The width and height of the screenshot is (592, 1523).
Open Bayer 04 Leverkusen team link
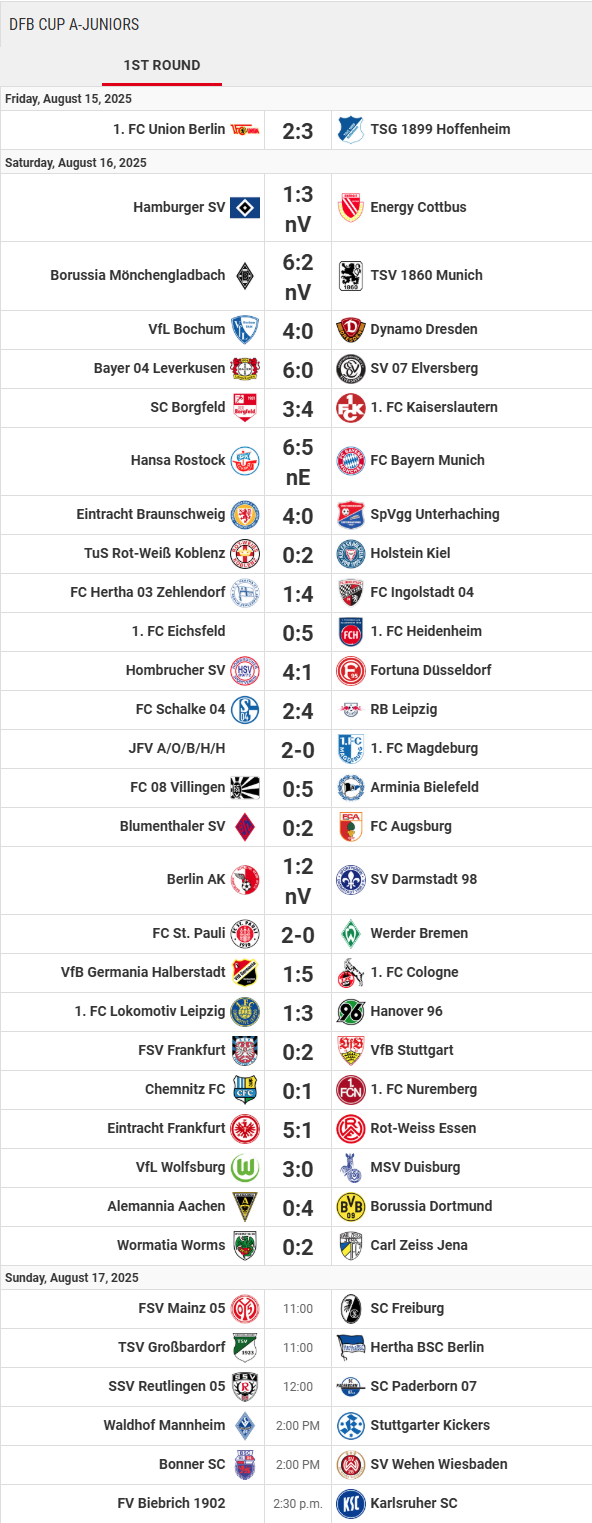tap(160, 369)
